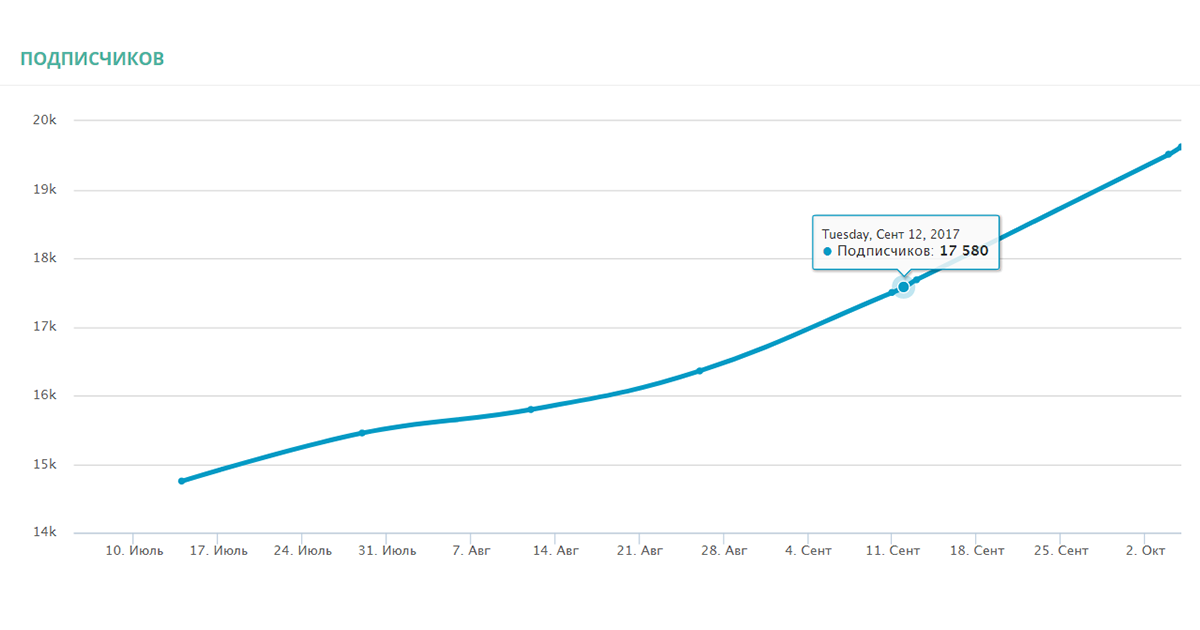Click the tooltip showing 17 580 subscribers
The image size is (1200, 630).
point(905,242)
